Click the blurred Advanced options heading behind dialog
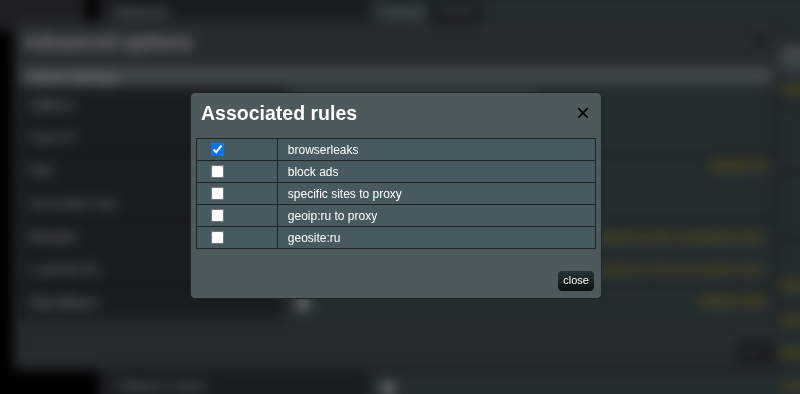 (x=108, y=42)
